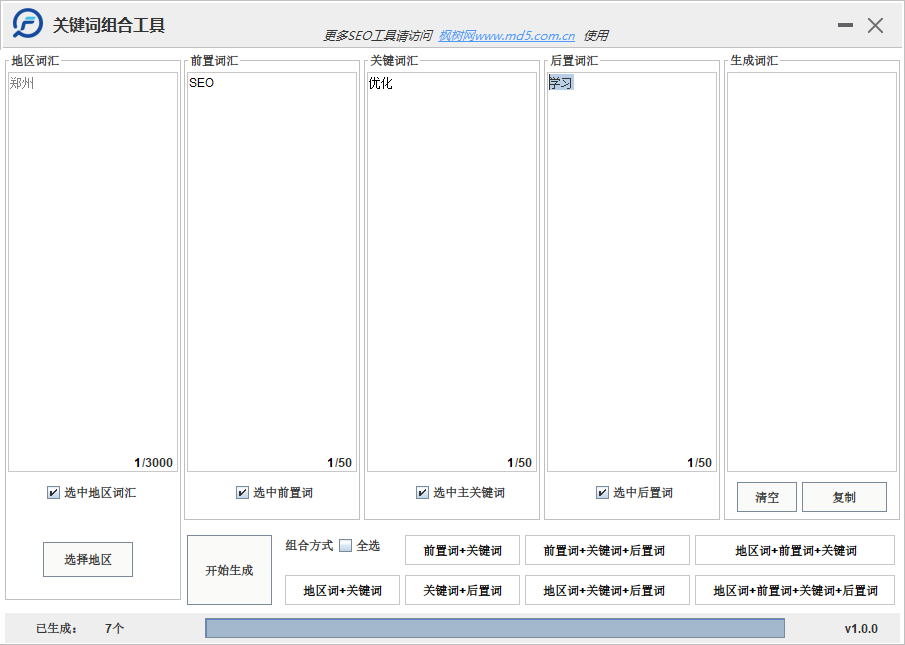Click the 开始生成 button
The width and height of the screenshot is (905, 645).
[x=229, y=570]
